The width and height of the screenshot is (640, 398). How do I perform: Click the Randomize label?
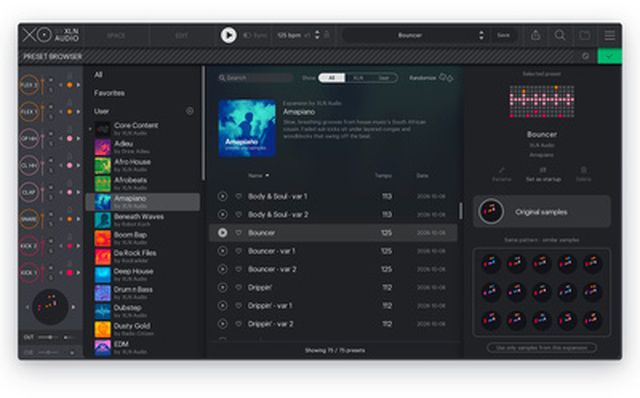tap(422, 78)
